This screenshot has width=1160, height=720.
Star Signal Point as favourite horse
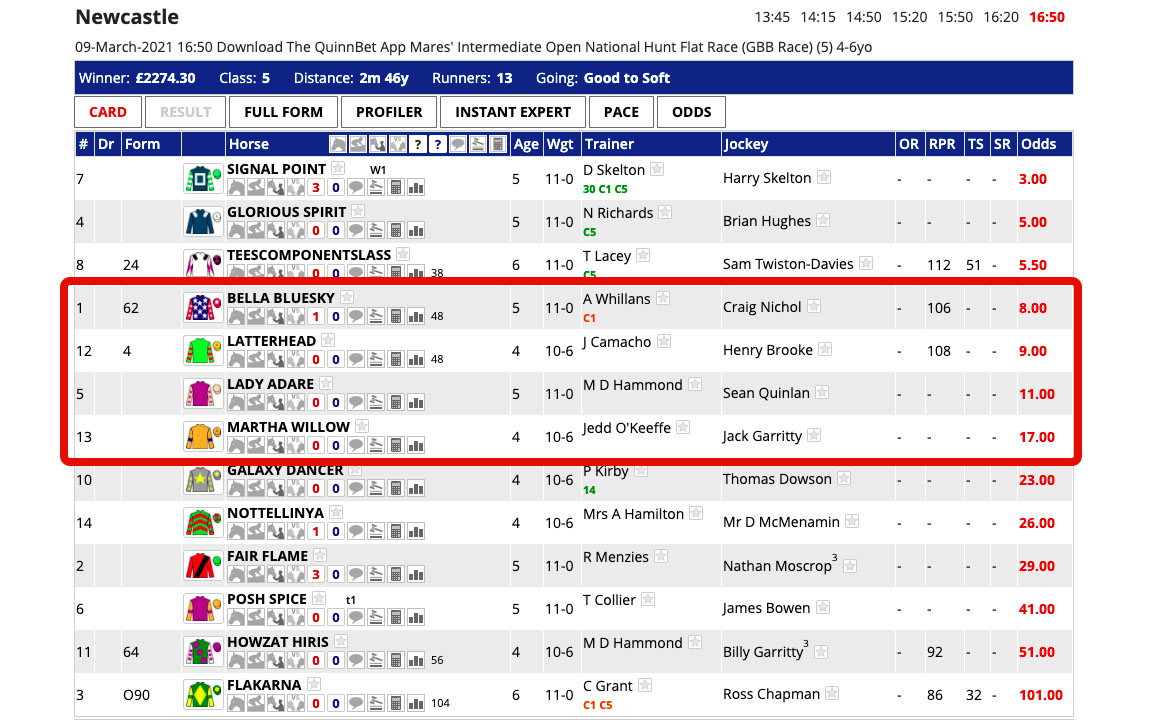point(338,168)
